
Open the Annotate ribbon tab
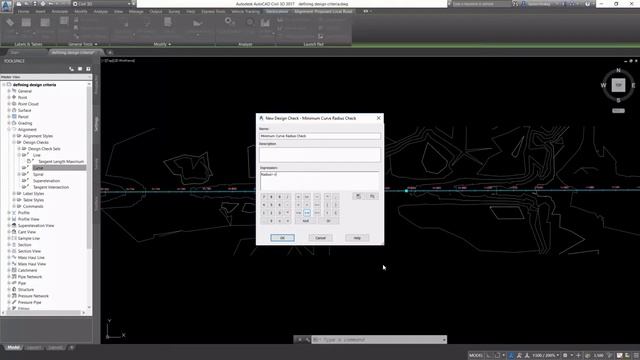pos(60,11)
